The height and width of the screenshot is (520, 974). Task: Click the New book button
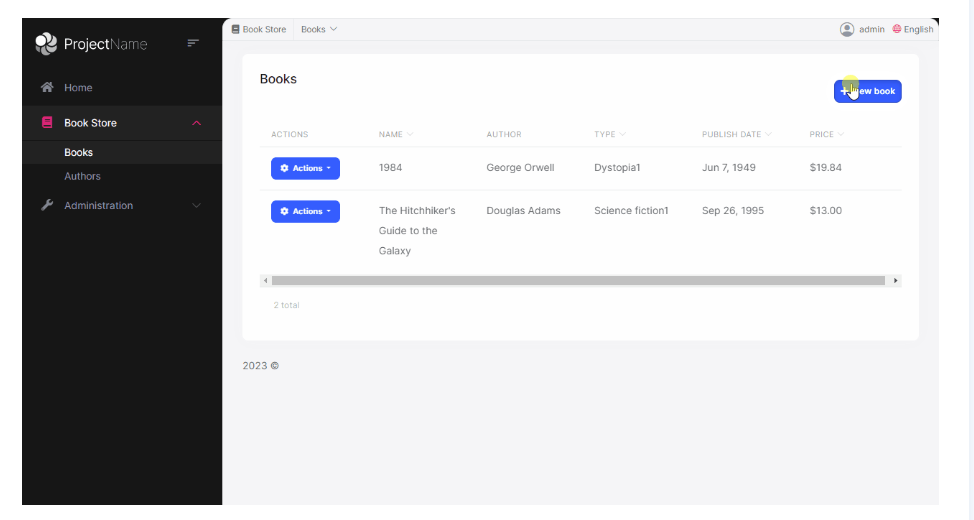coord(867,91)
